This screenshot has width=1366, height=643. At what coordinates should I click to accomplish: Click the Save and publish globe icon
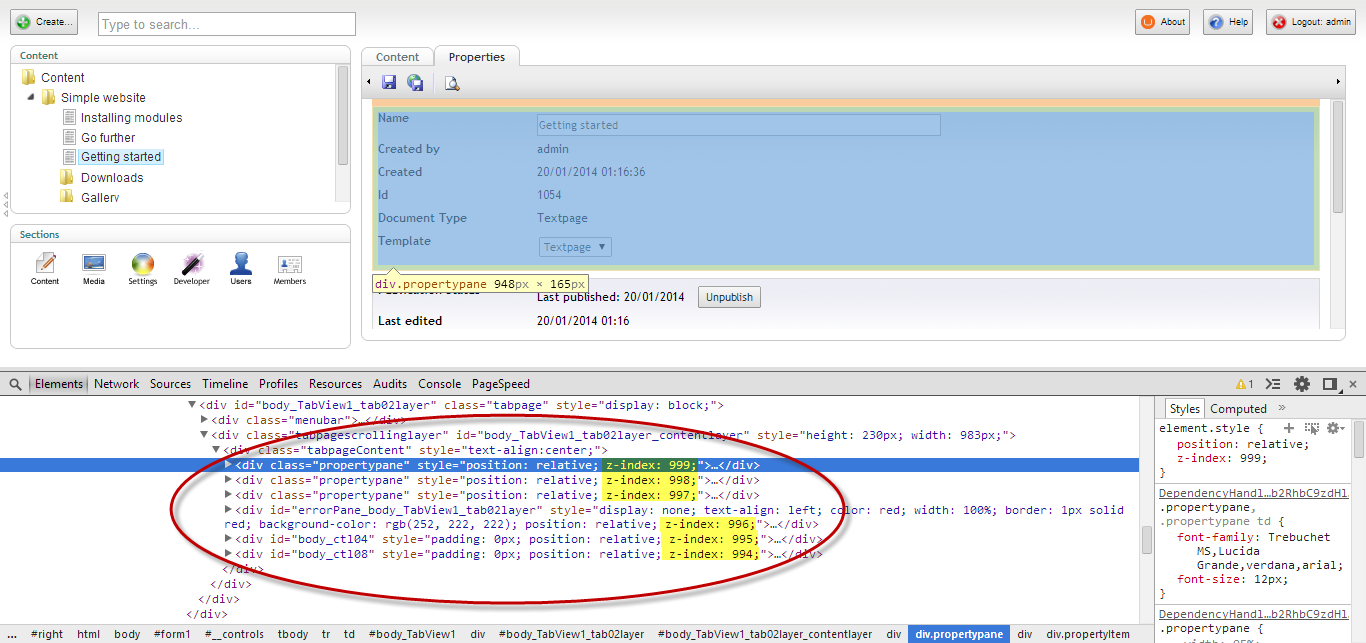click(x=415, y=83)
